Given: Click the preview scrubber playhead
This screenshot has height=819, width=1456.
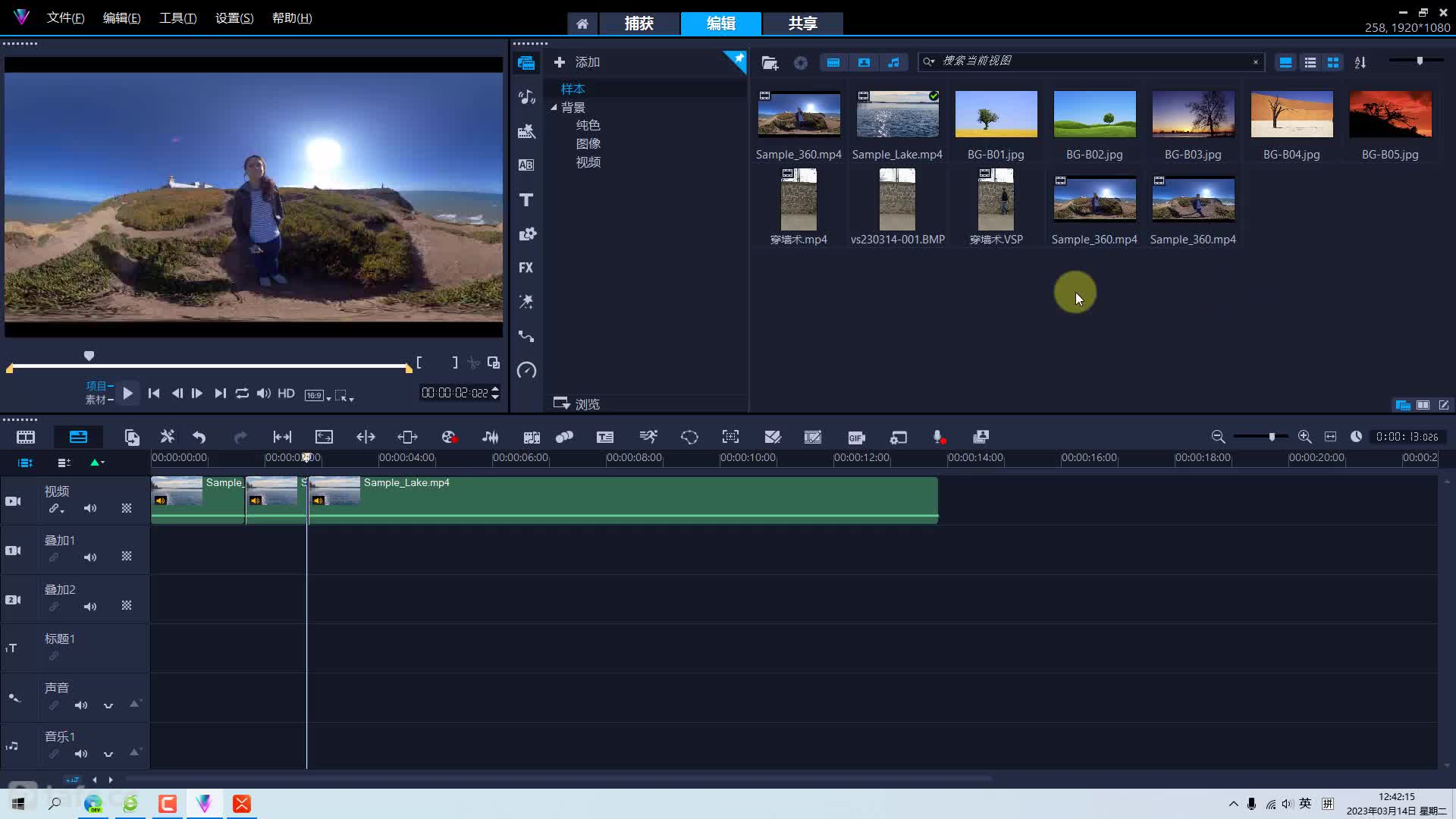Looking at the screenshot, I should [89, 356].
